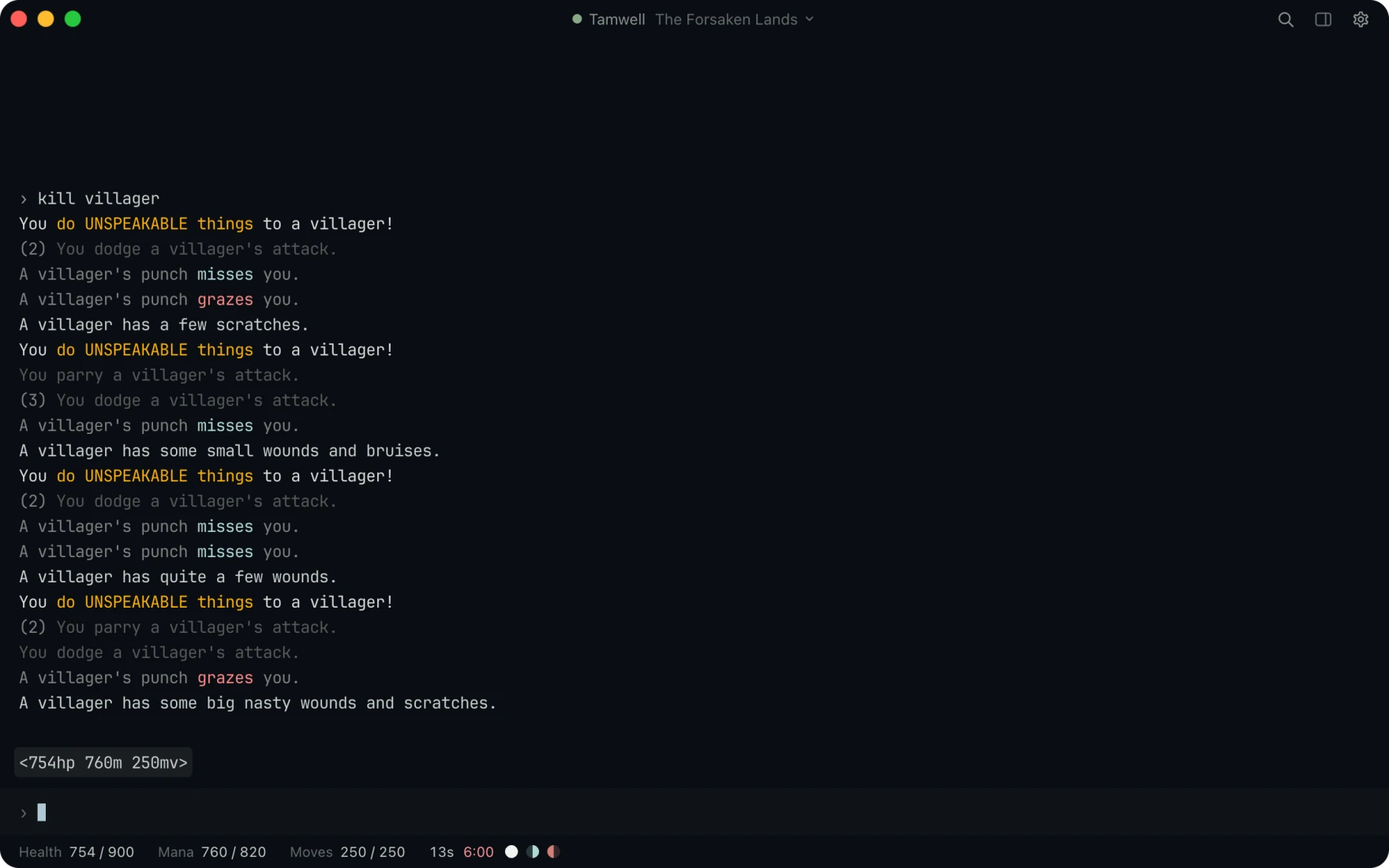The width and height of the screenshot is (1389, 868).
Task: Click 'A villager has a few scratches.'
Action: (x=163, y=325)
